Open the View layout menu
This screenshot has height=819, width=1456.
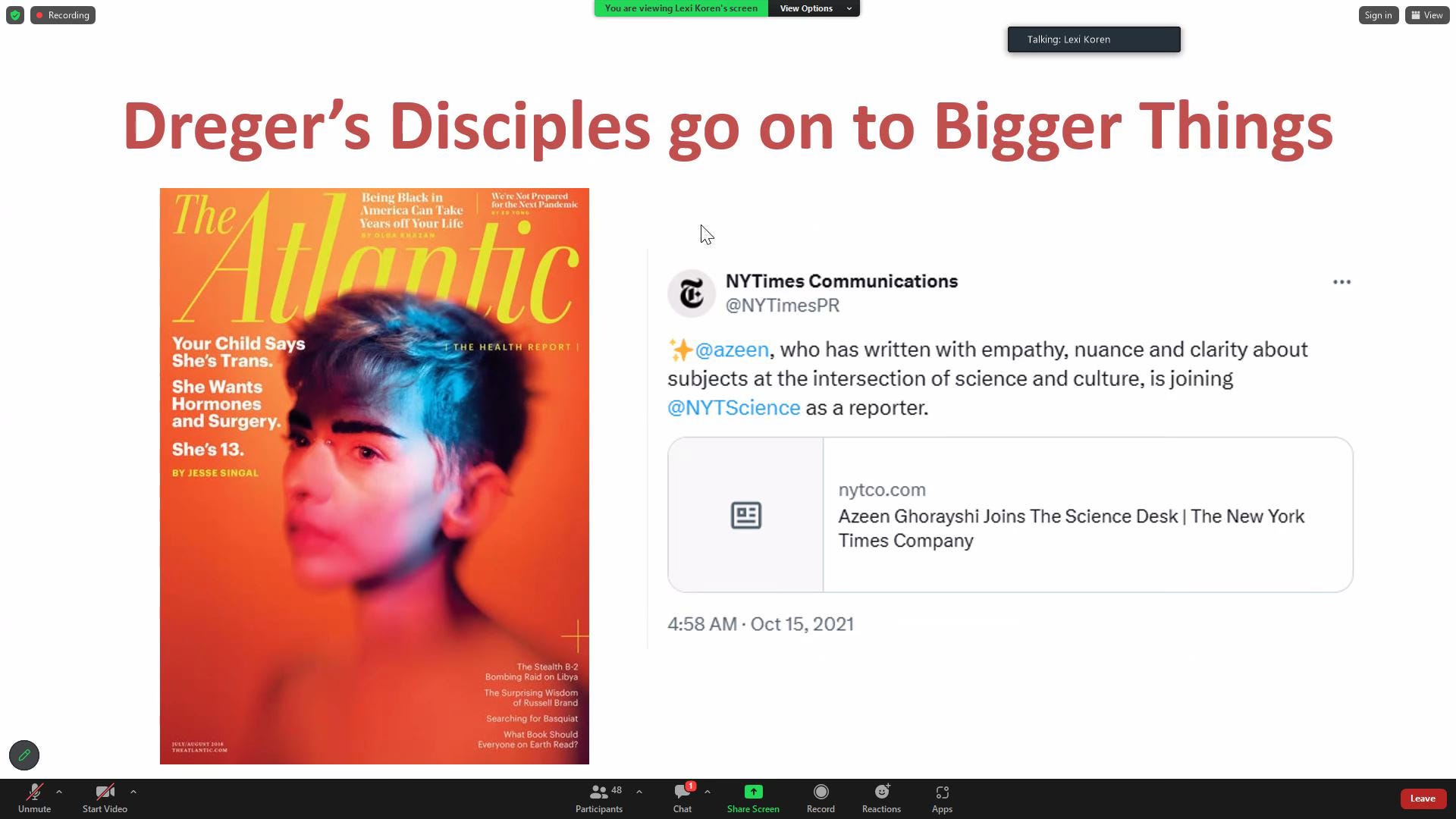coord(1427,15)
